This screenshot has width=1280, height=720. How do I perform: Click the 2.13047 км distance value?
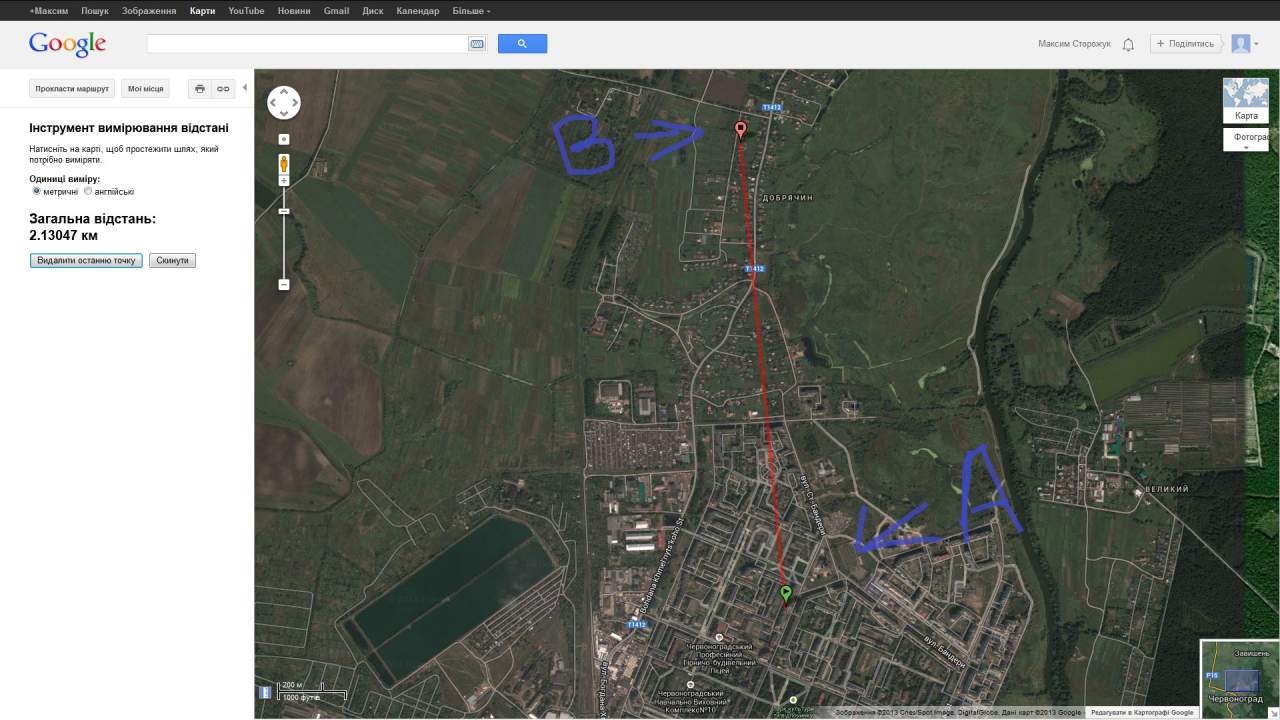tap(64, 236)
